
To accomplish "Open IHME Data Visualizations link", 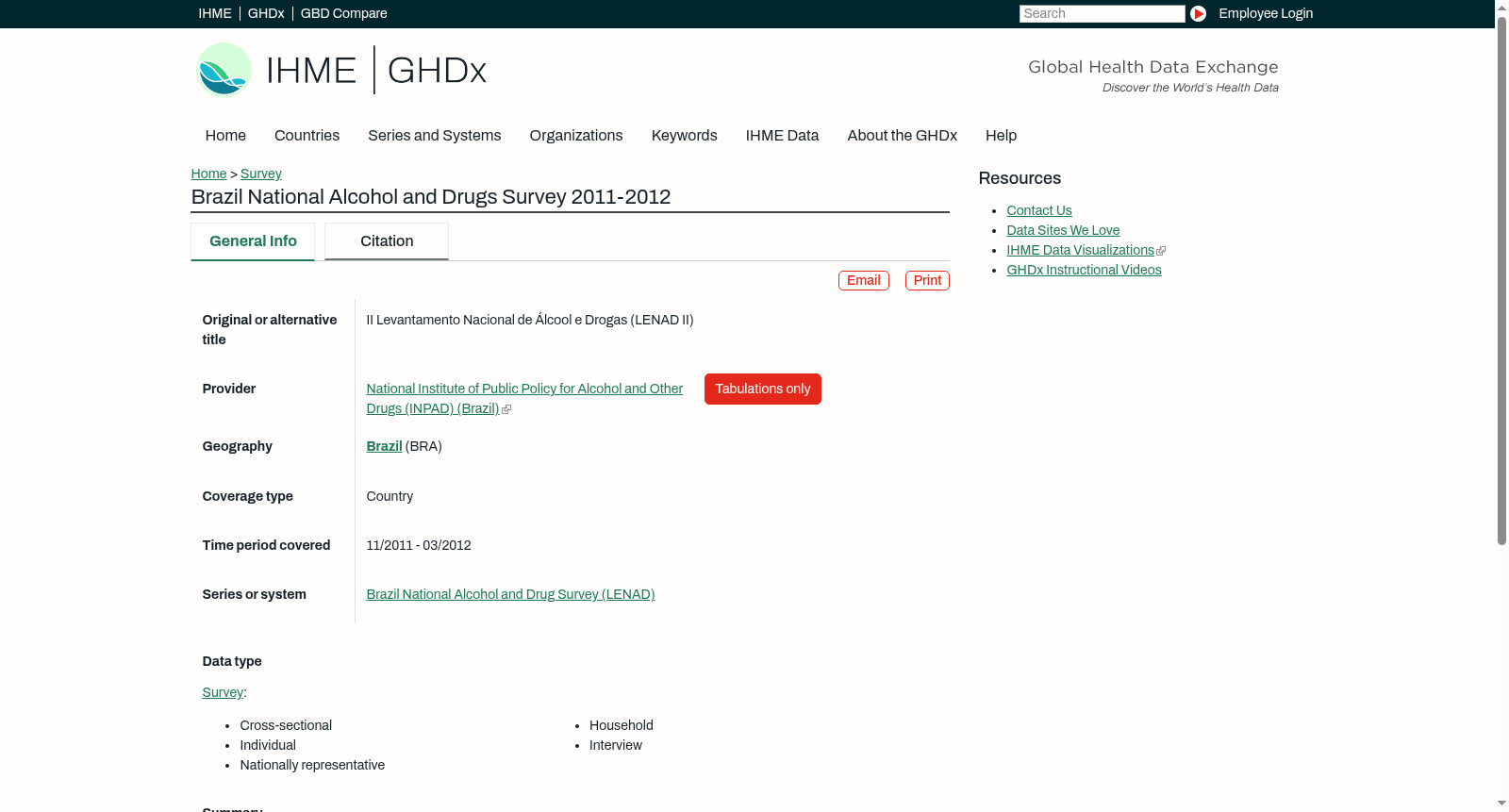I will (x=1080, y=250).
